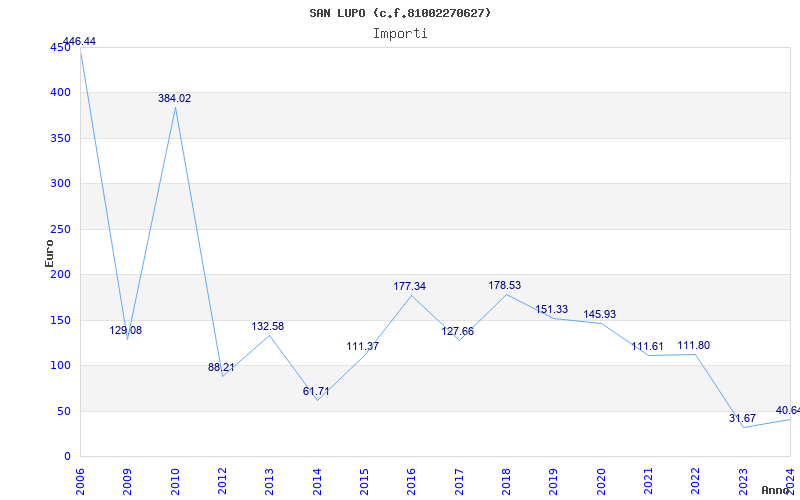Click the 2016 x-axis year label
Viewport: 800px width, 500px height.
pos(412,482)
